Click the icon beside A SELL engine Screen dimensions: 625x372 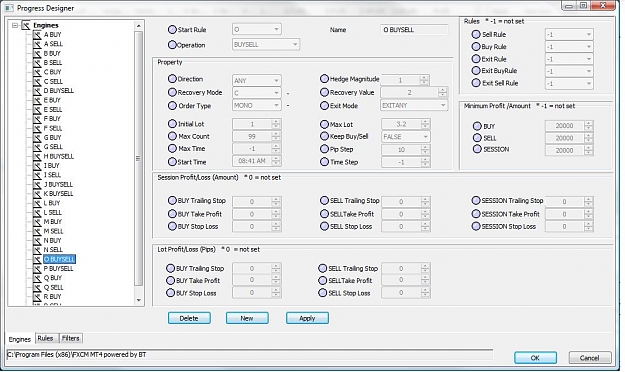37,44
